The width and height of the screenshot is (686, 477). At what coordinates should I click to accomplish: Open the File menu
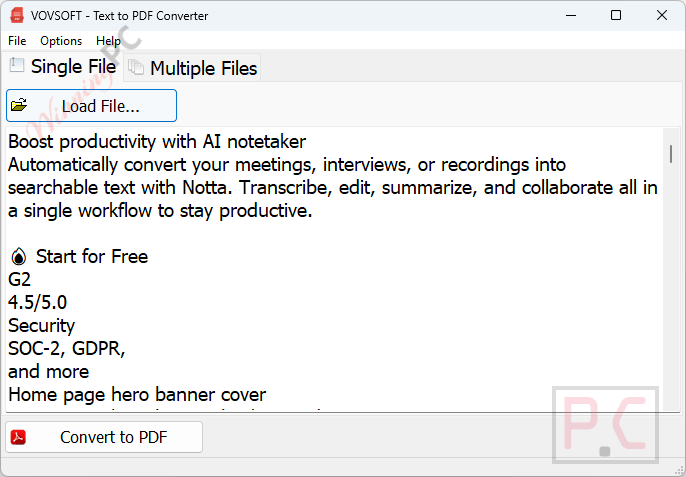(17, 41)
